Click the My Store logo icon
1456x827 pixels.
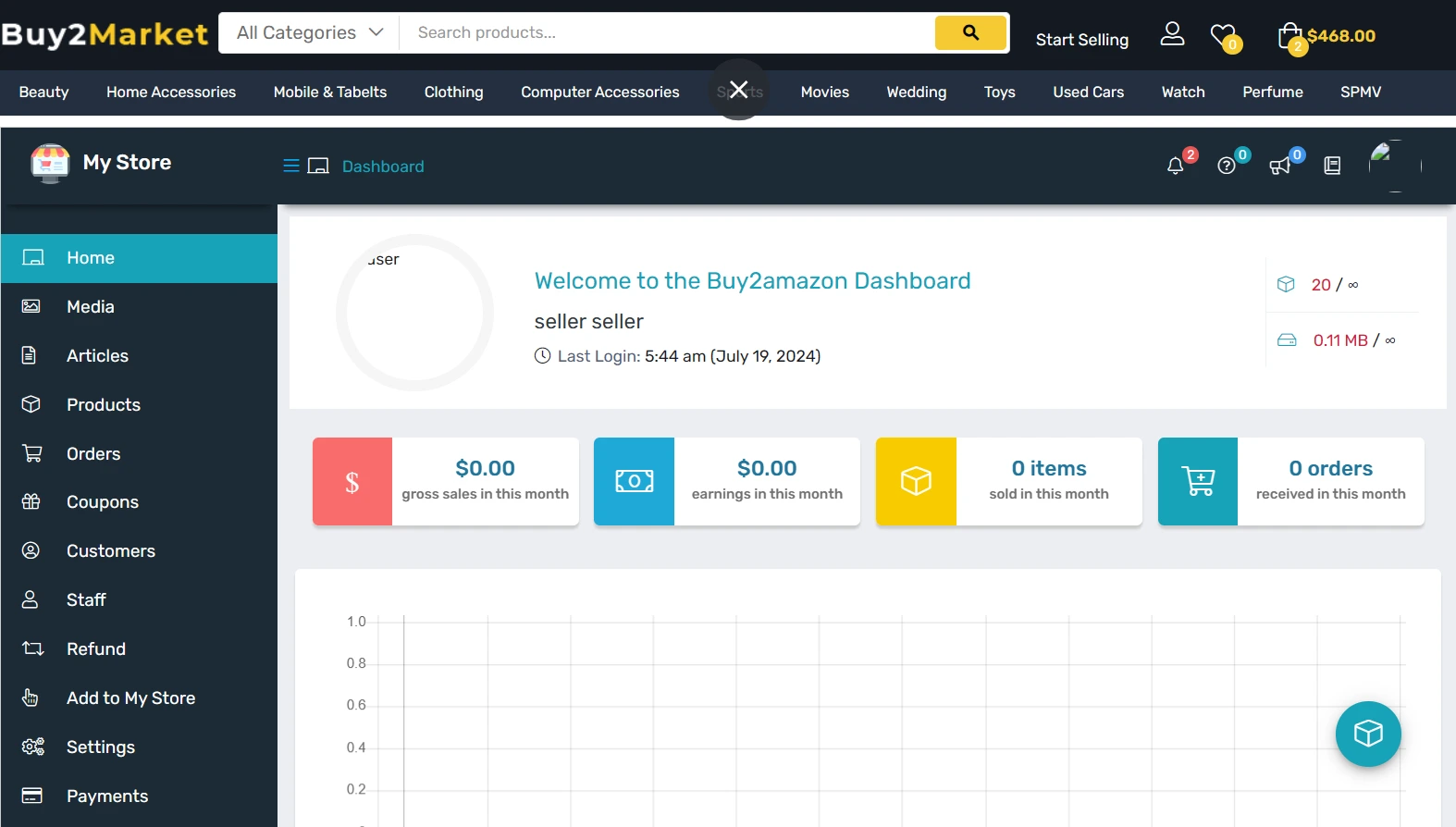(x=50, y=163)
